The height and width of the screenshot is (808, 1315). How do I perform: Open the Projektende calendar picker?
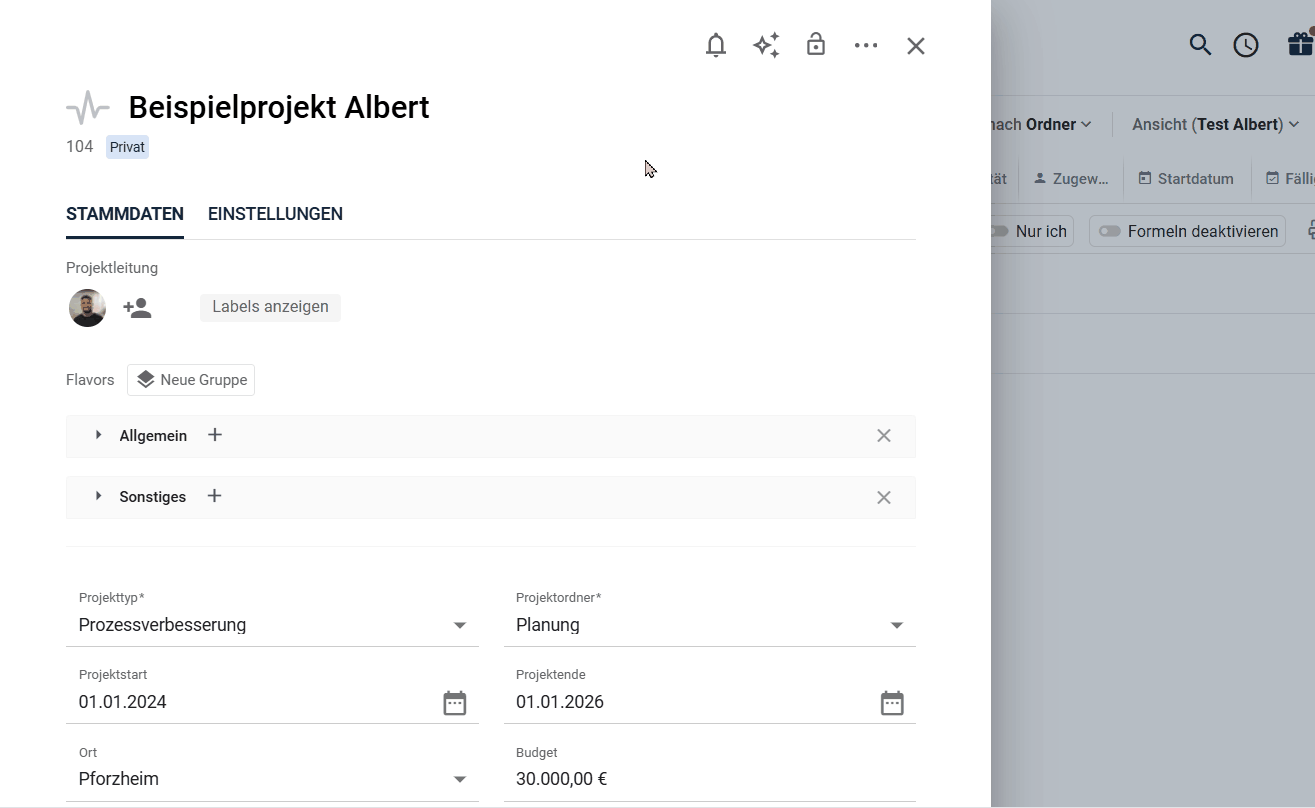[x=892, y=703]
